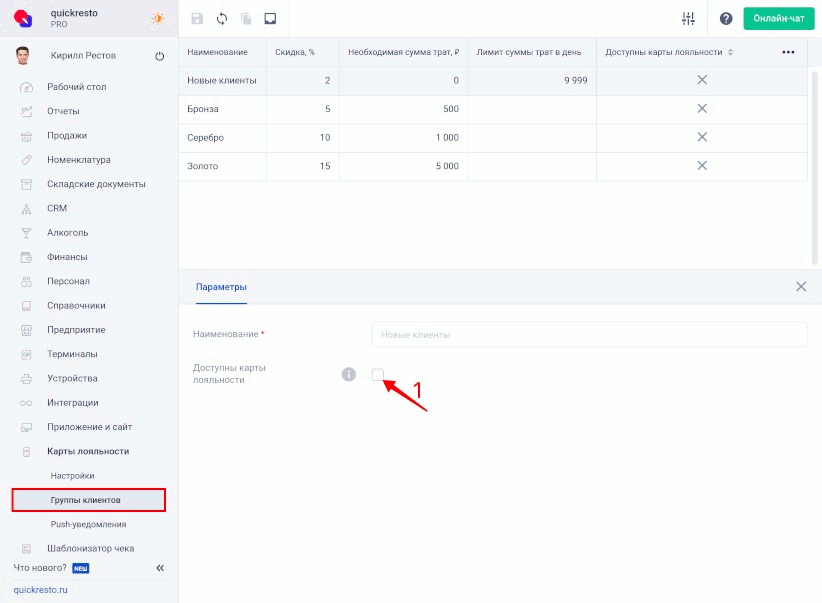Toggle the sun theme switch icon
The image size is (822, 603).
click(x=158, y=18)
